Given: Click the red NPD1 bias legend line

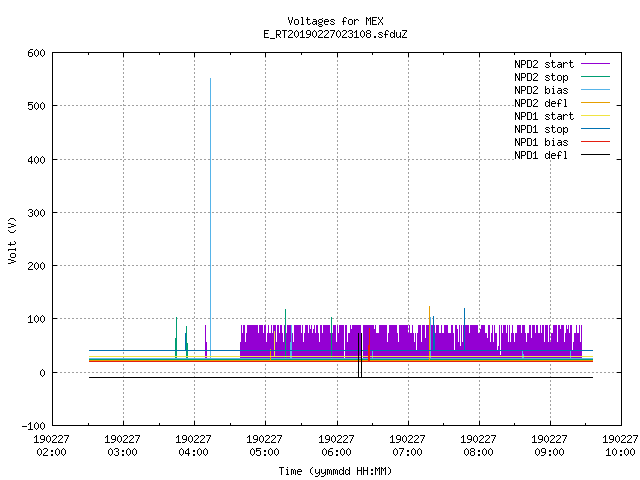Looking at the screenshot, I should point(596,142).
